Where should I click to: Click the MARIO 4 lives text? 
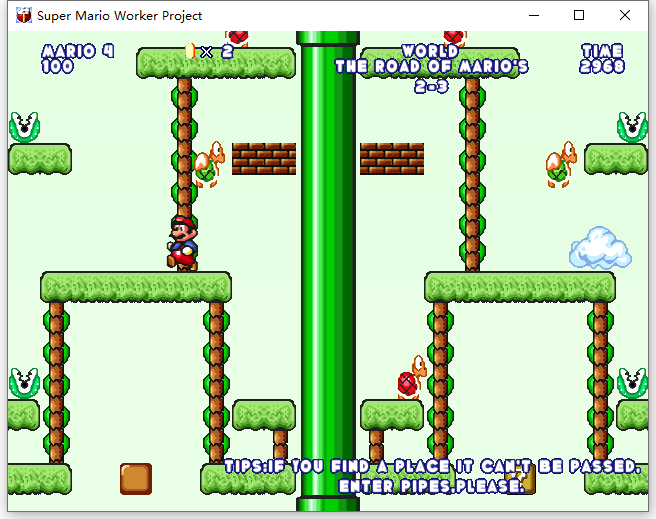(x=78, y=51)
